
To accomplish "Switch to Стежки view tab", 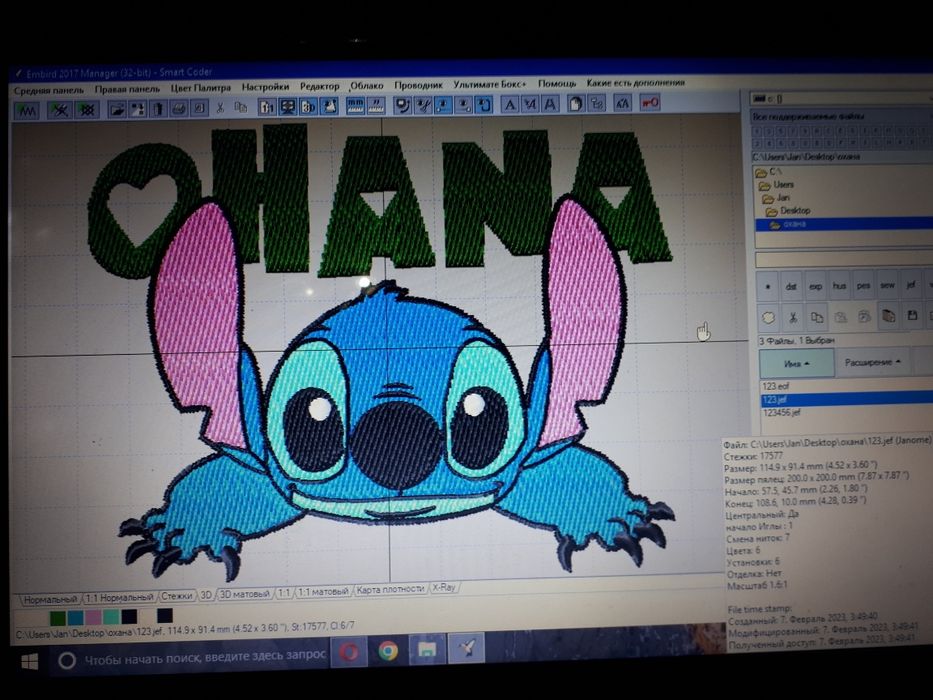I will coord(177,595).
